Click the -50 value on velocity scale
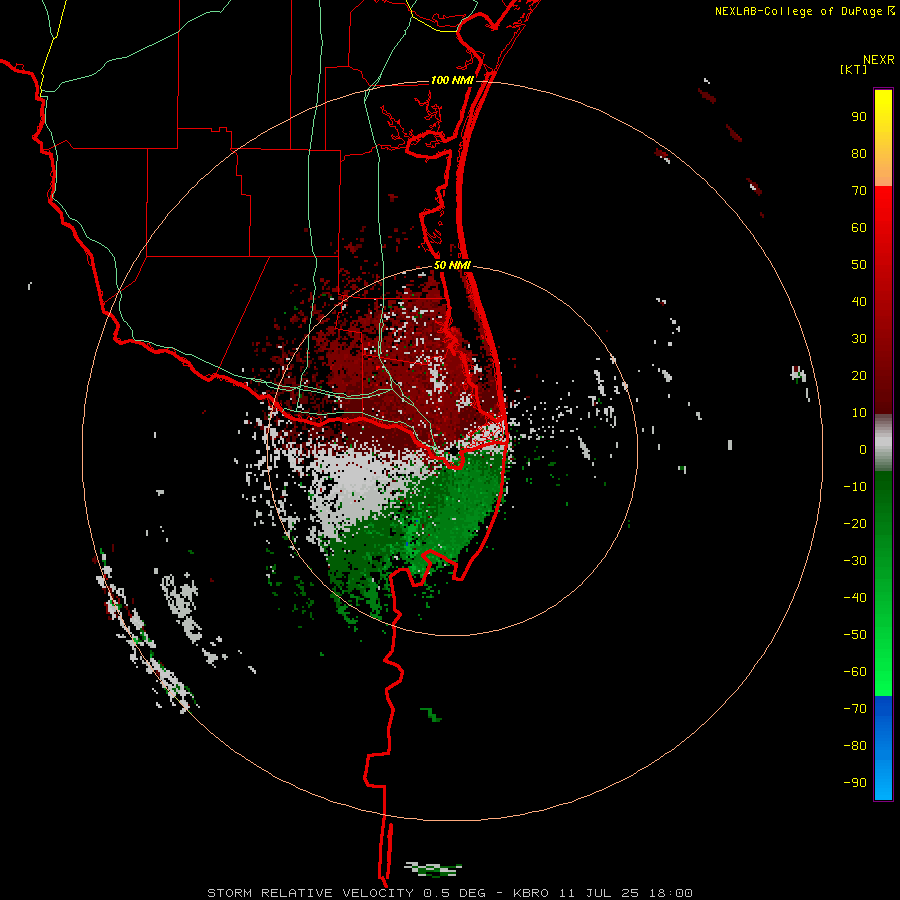The height and width of the screenshot is (900, 900). pos(855,635)
